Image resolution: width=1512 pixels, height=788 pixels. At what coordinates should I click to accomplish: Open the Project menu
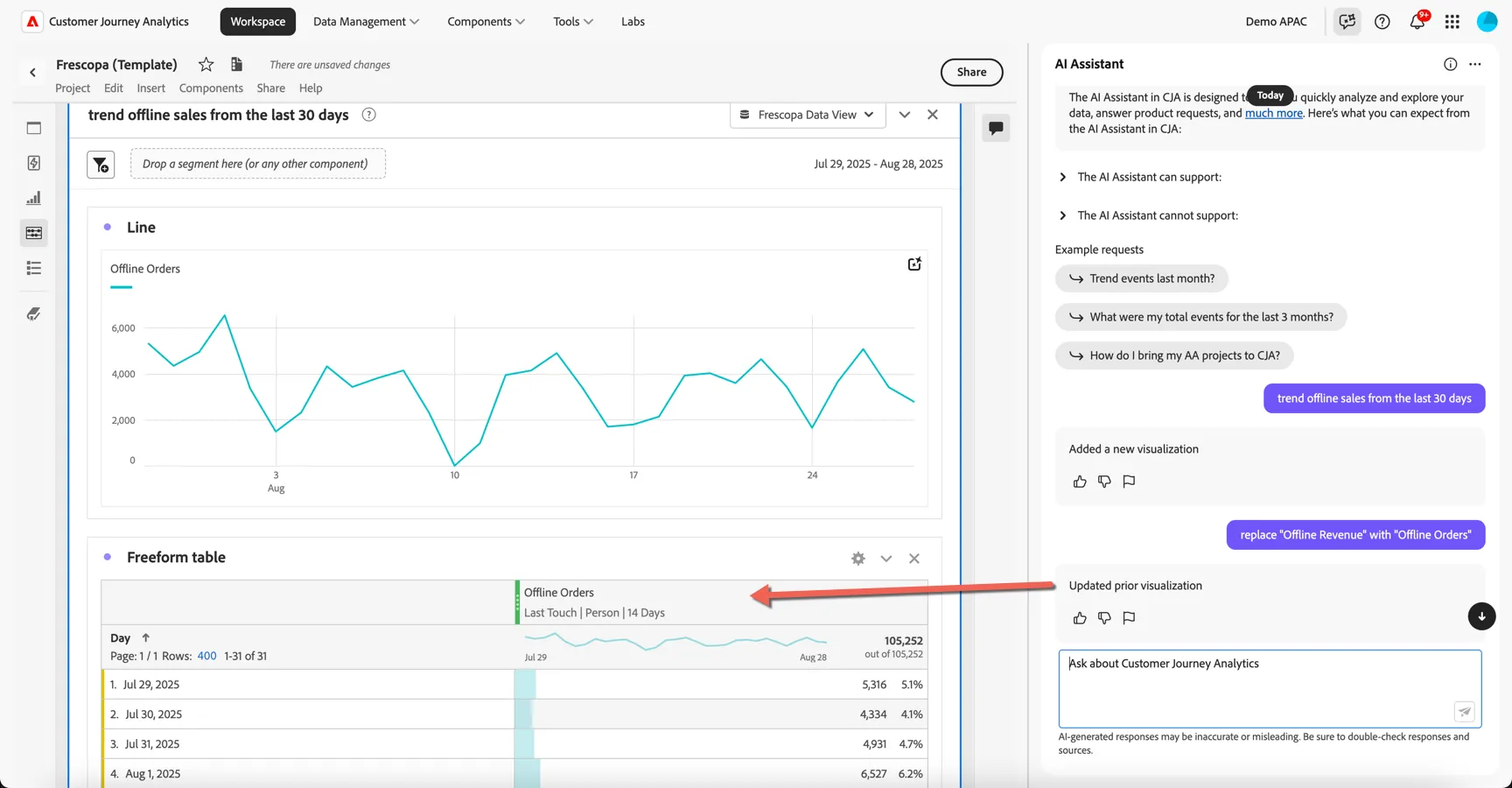[x=73, y=88]
